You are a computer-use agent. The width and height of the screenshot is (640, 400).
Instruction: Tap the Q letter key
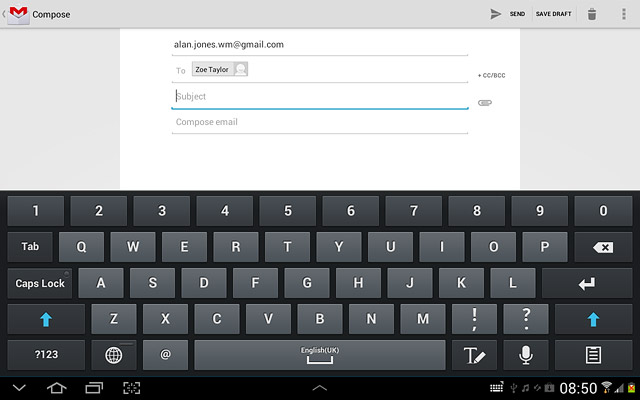tap(81, 247)
